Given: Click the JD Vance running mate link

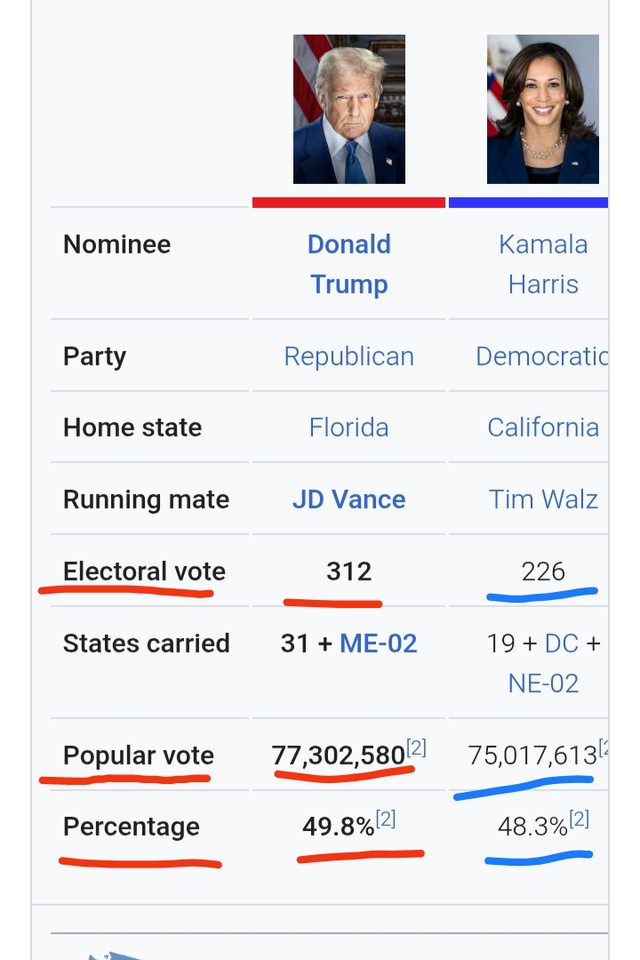Looking at the screenshot, I should coord(348,500).
